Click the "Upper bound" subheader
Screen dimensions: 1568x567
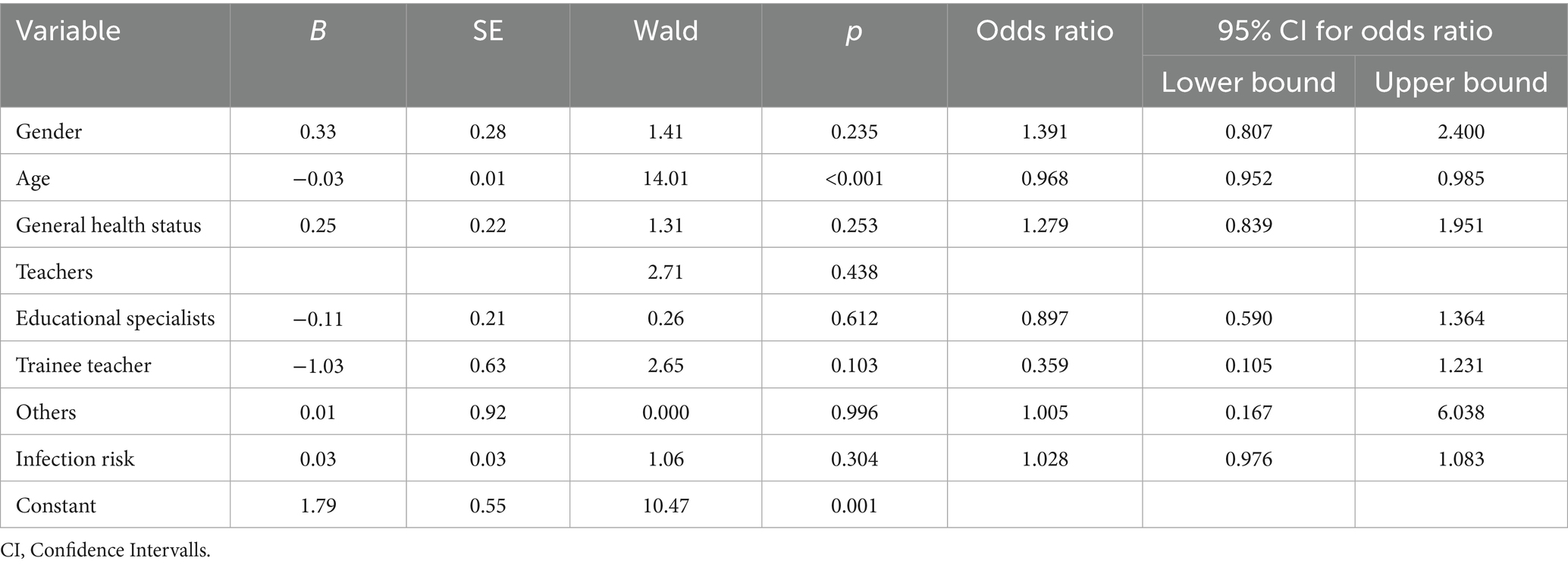point(1460,82)
